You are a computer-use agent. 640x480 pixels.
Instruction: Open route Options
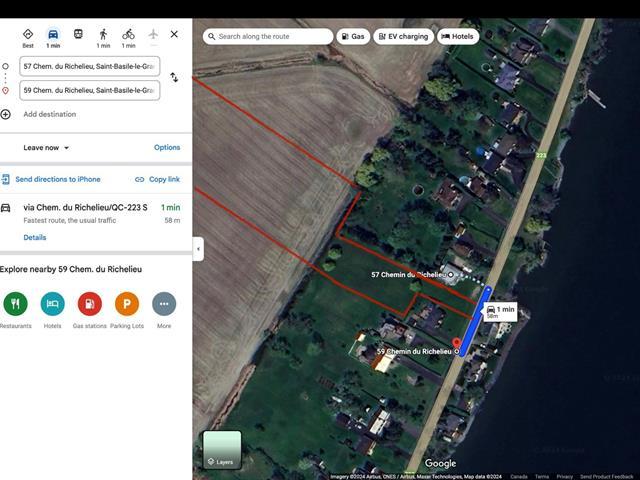167,148
